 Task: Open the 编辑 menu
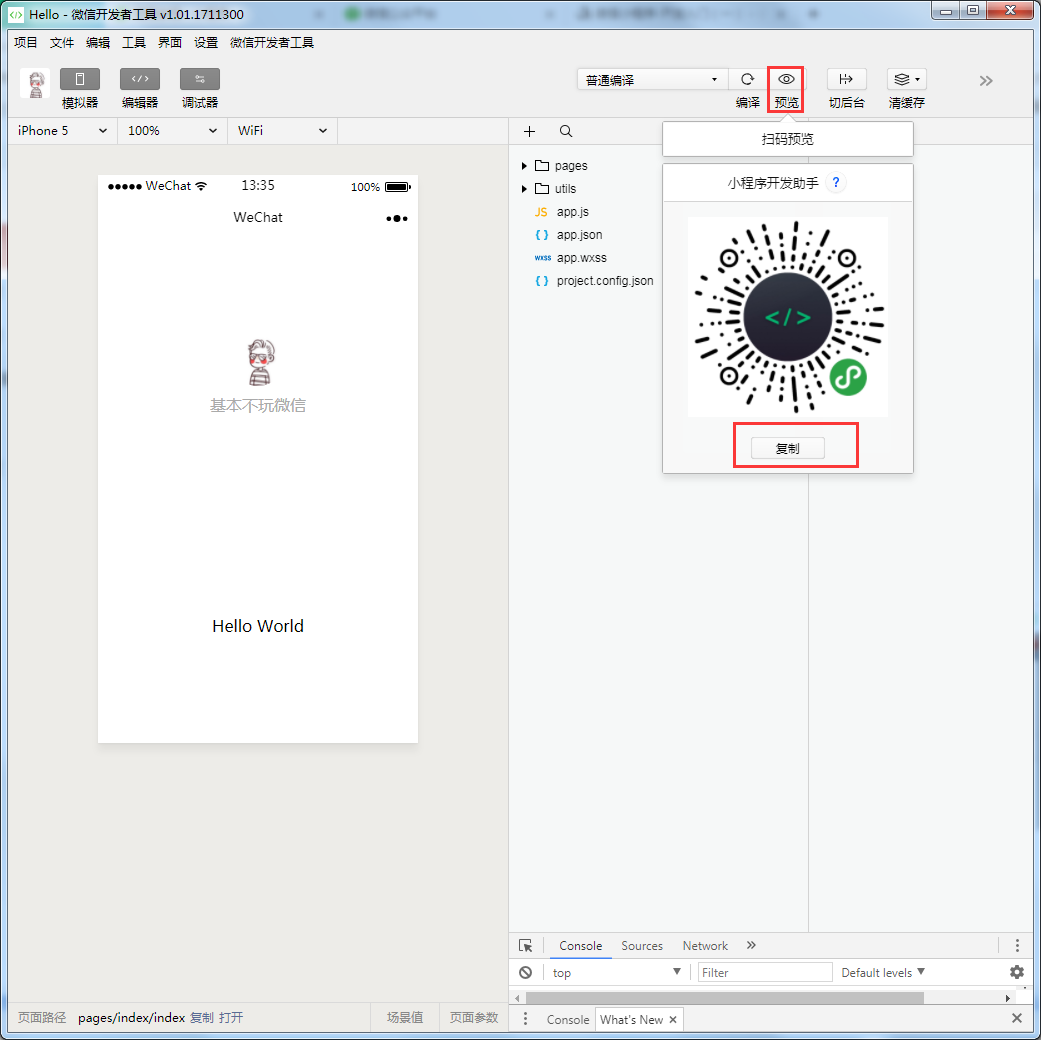click(98, 43)
